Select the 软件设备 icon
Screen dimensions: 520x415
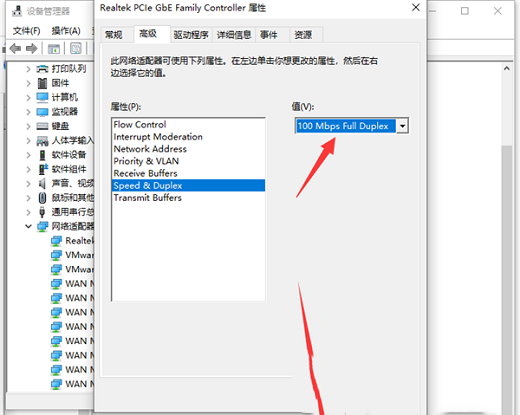tap(42, 155)
